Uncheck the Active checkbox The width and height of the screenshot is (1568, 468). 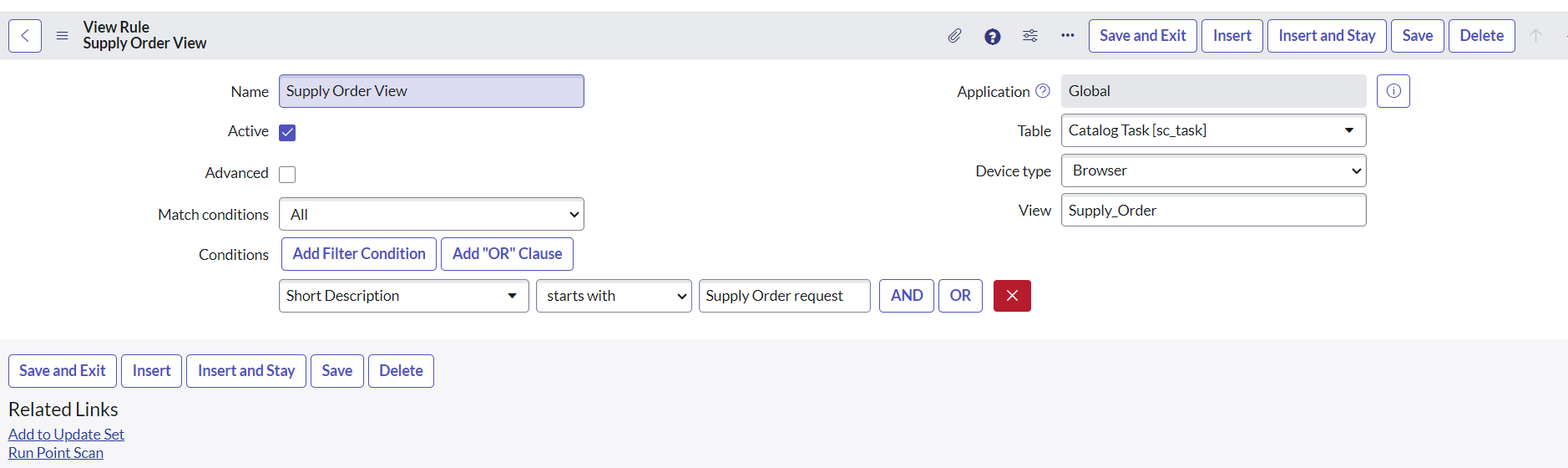287,133
